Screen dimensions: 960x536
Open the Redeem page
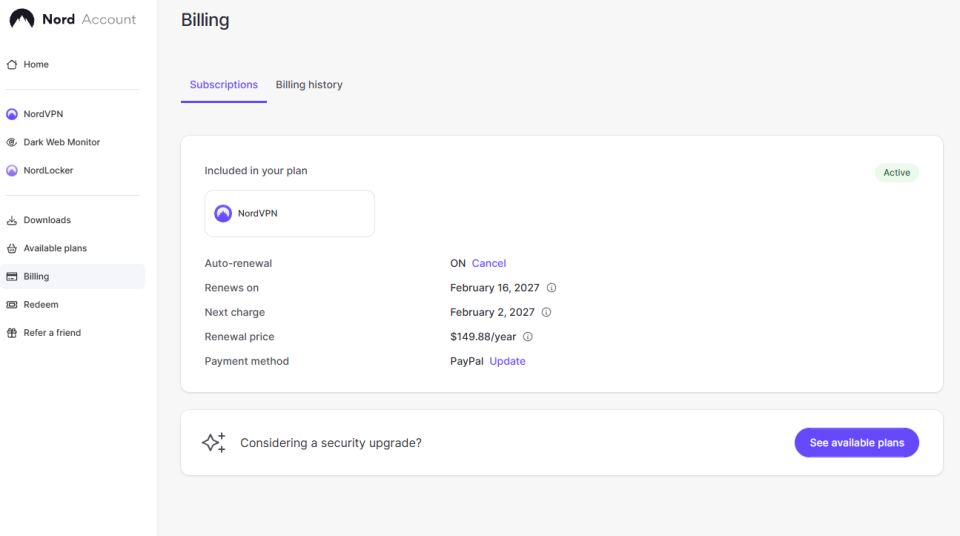coord(72,304)
